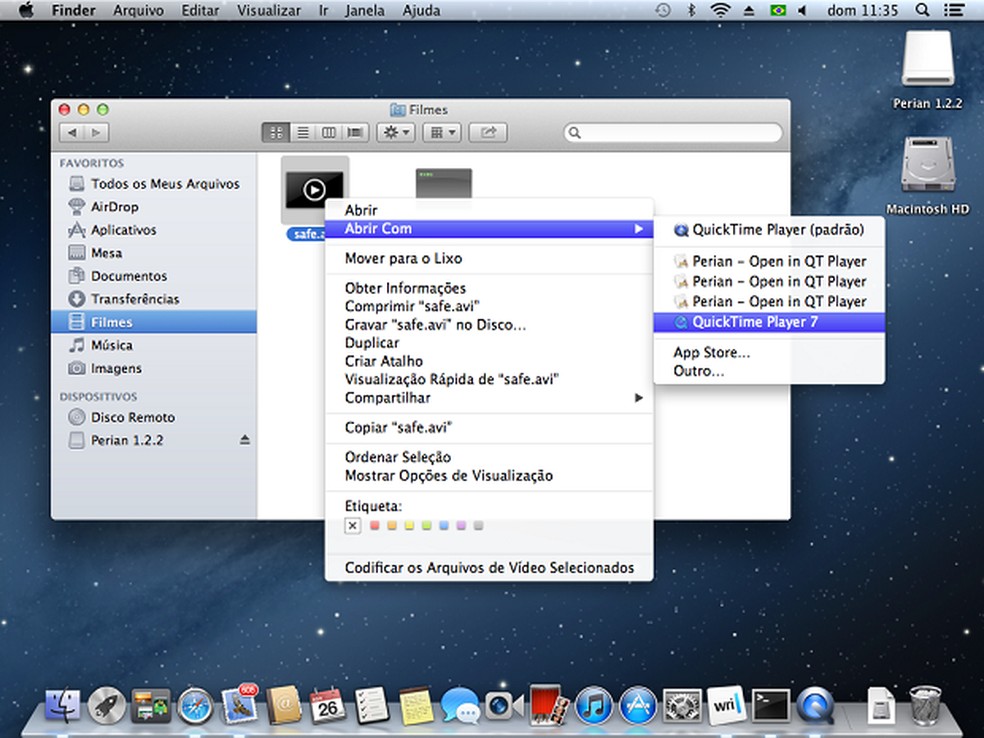Clear the label with the X etiqueta option
Screen dimensions: 984x738
(353, 525)
